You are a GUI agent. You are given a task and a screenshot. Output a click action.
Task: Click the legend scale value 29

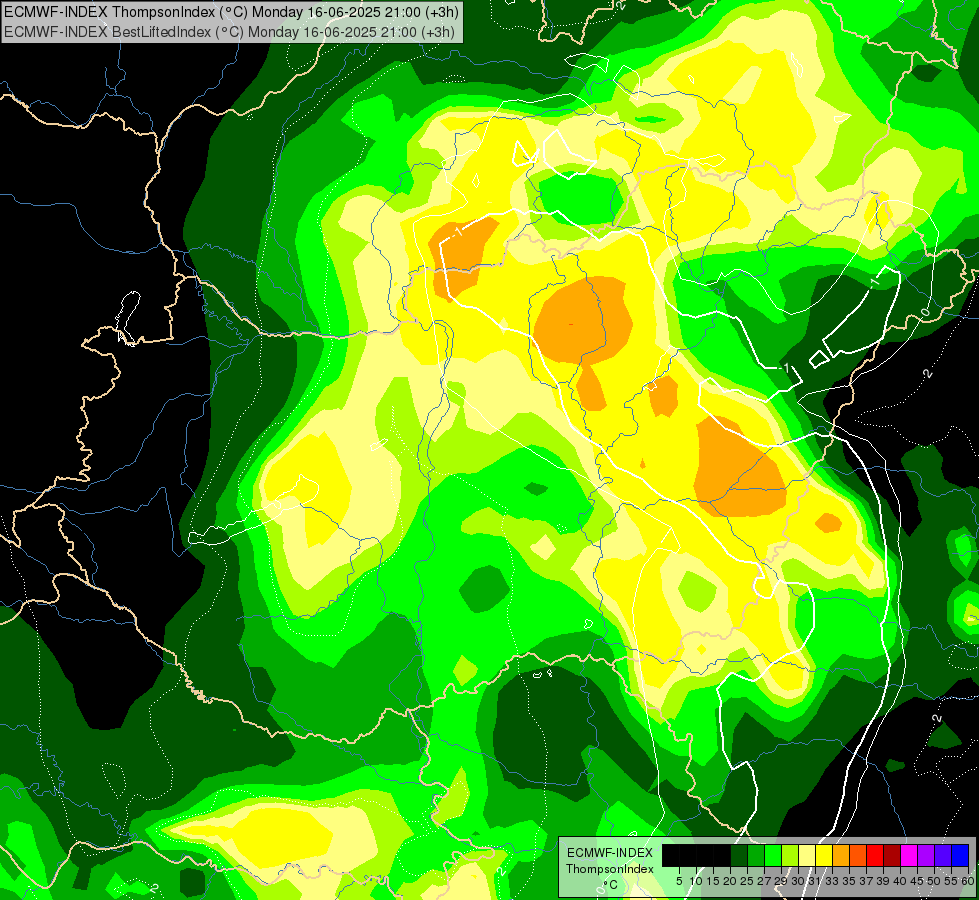[781, 881]
